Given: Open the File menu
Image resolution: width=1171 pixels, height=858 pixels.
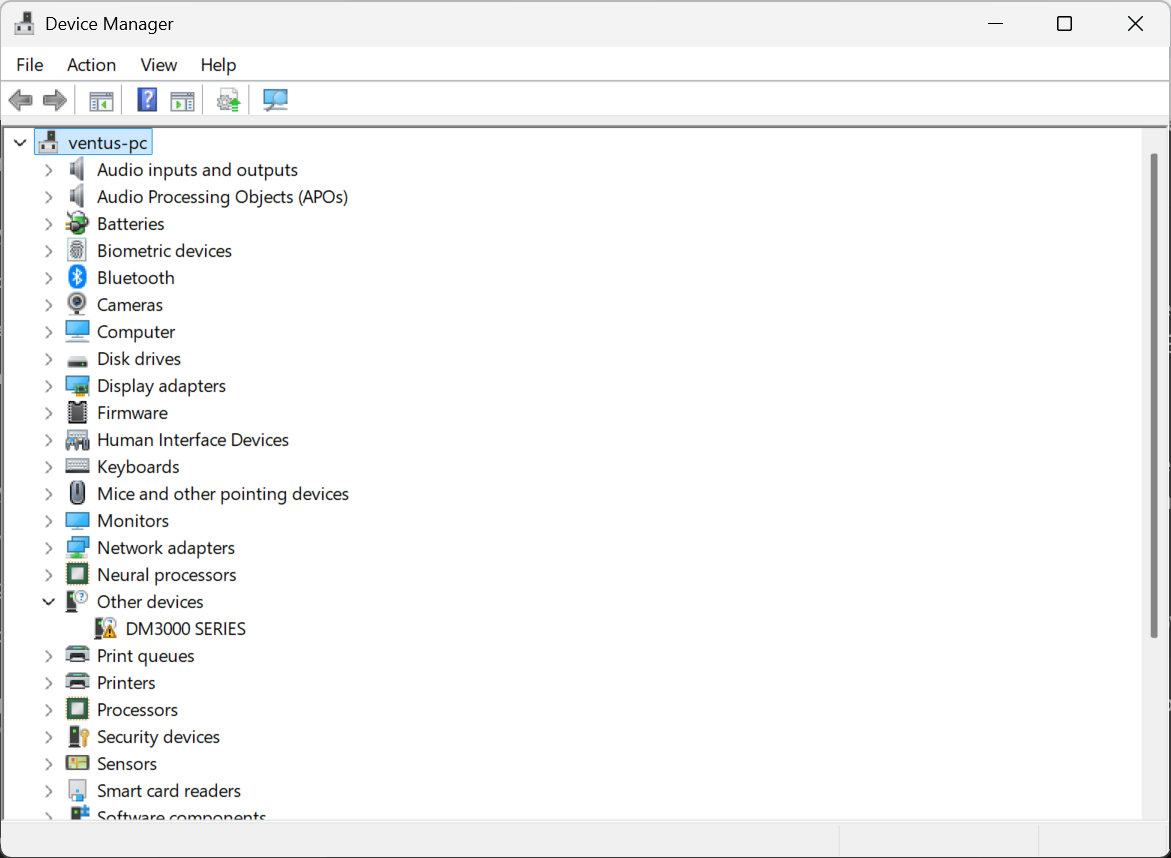Looking at the screenshot, I should 30,65.
